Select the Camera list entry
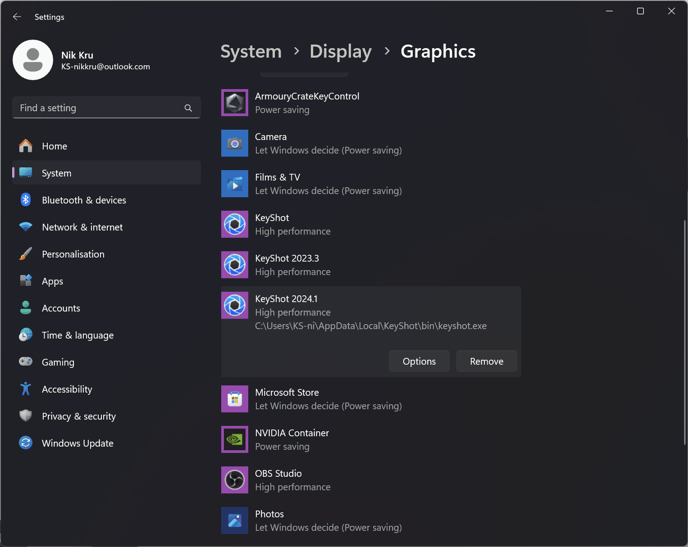688x547 pixels. [371, 143]
